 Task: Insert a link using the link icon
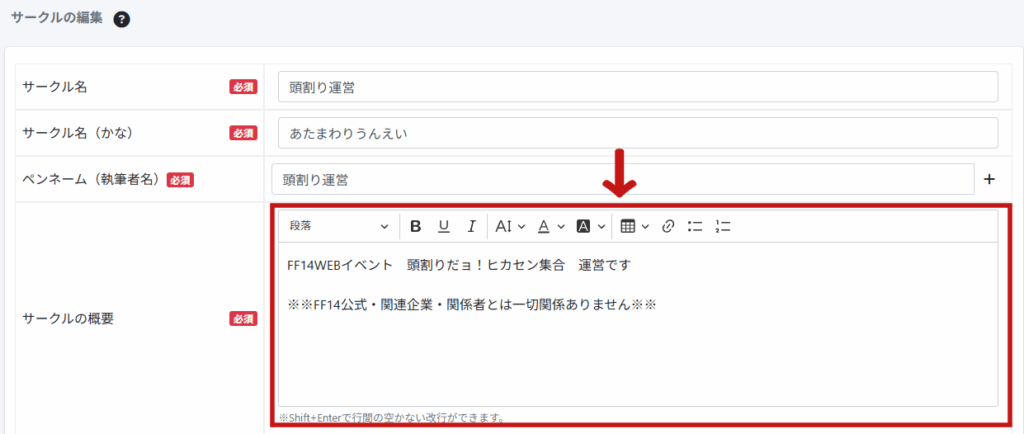coord(669,227)
